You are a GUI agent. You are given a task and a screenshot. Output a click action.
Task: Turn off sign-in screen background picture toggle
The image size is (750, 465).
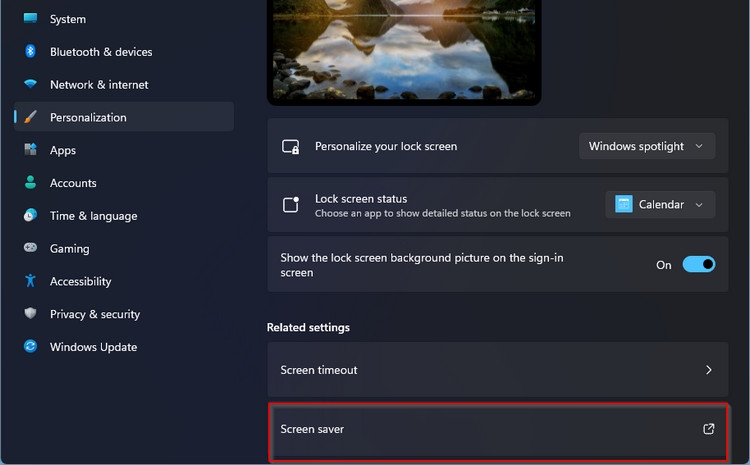[699, 264]
